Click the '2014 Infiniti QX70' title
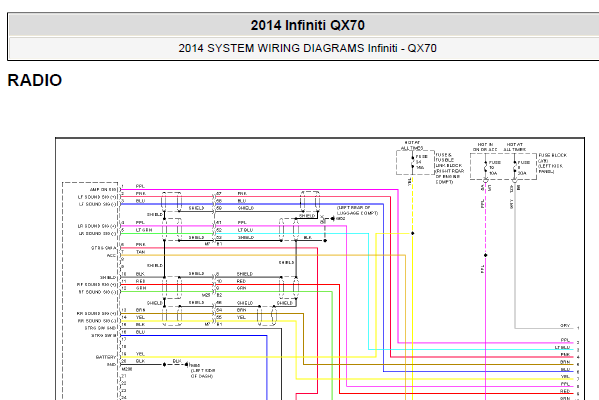 (x=308, y=25)
